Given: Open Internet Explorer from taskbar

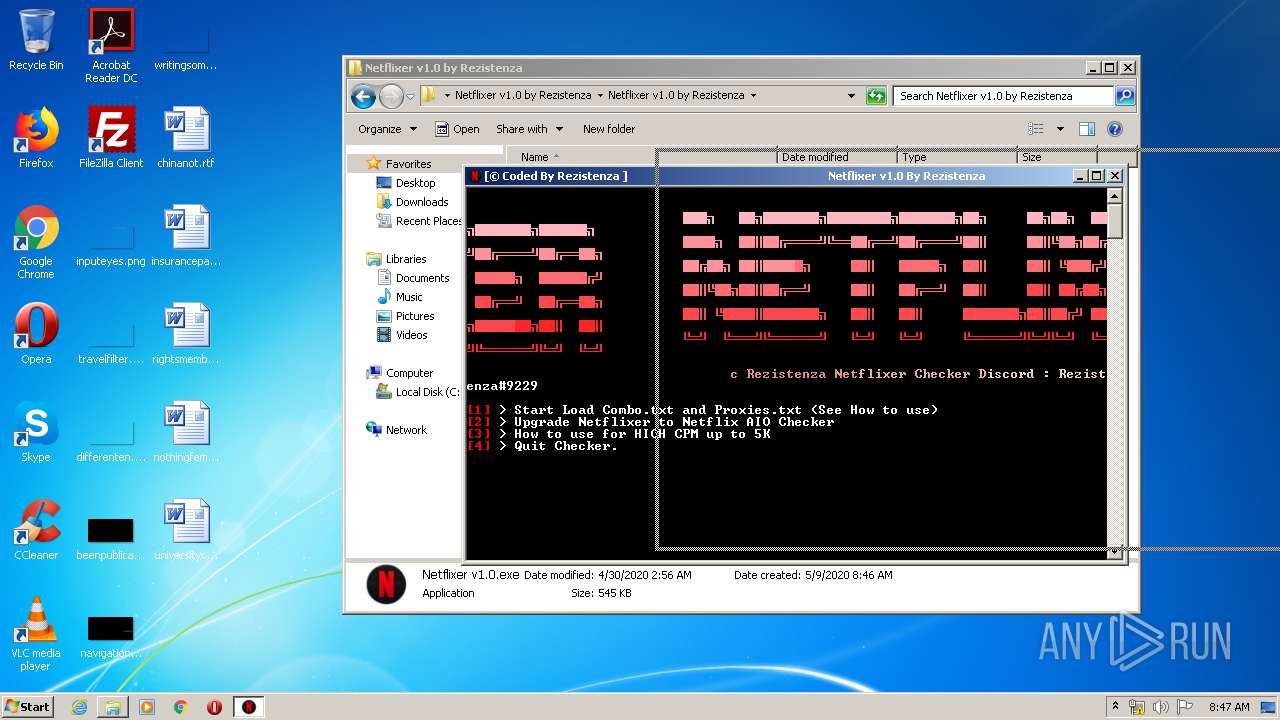Looking at the screenshot, I should pos(80,707).
